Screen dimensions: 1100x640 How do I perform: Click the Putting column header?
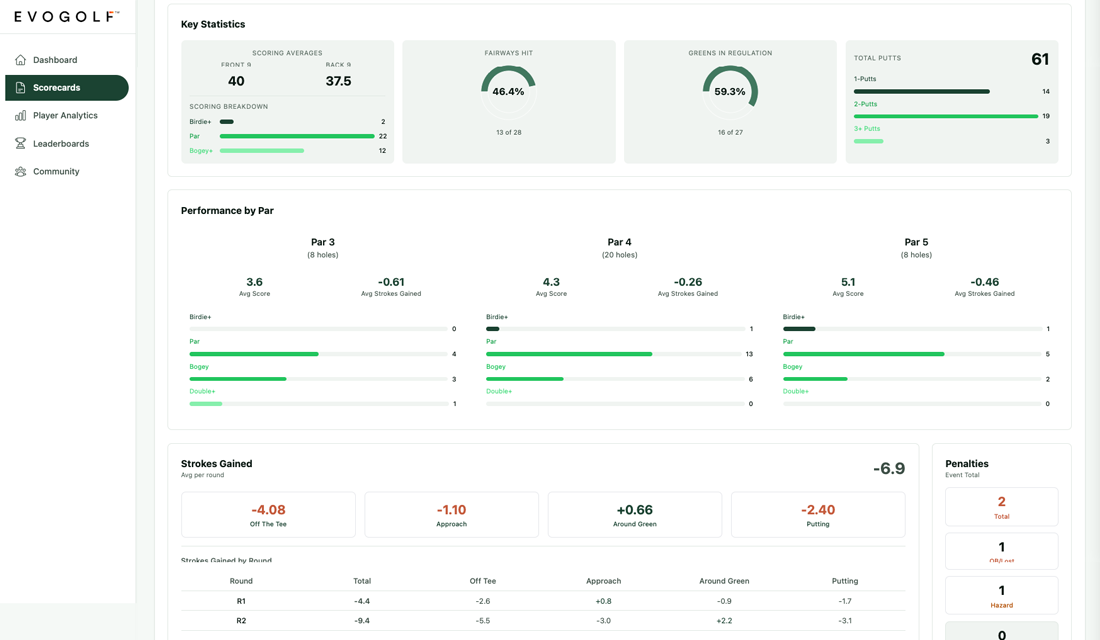845,581
